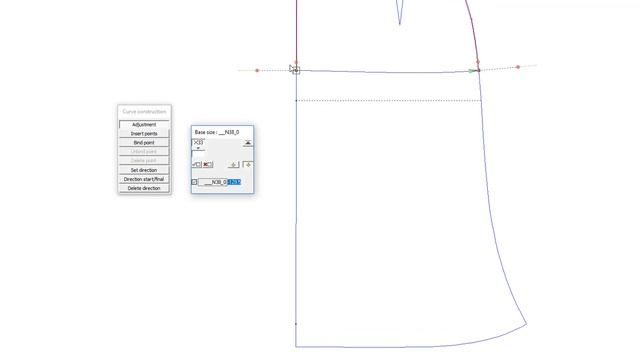Image resolution: width=640 pixels, height=360 pixels.
Task: Click the Bind point button
Action: tap(144, 143)
